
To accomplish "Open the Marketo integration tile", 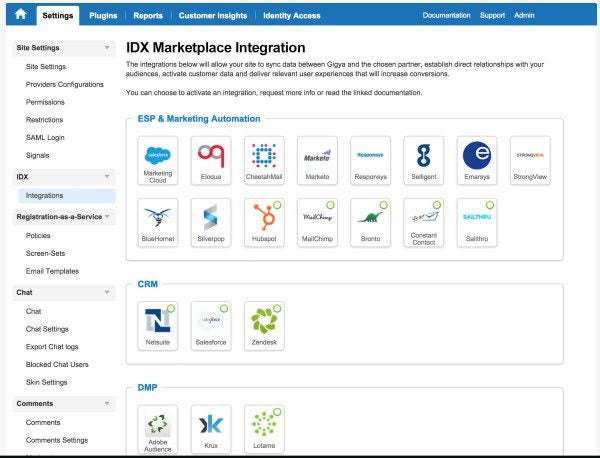I will pos(317,161).
